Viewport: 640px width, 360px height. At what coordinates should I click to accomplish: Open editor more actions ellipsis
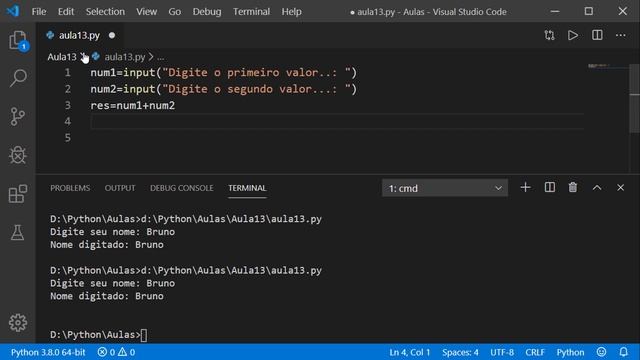point(620,36)
